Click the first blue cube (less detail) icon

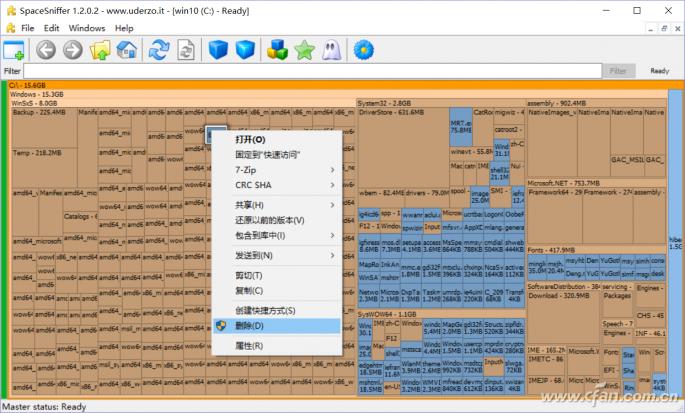point(218,50)
